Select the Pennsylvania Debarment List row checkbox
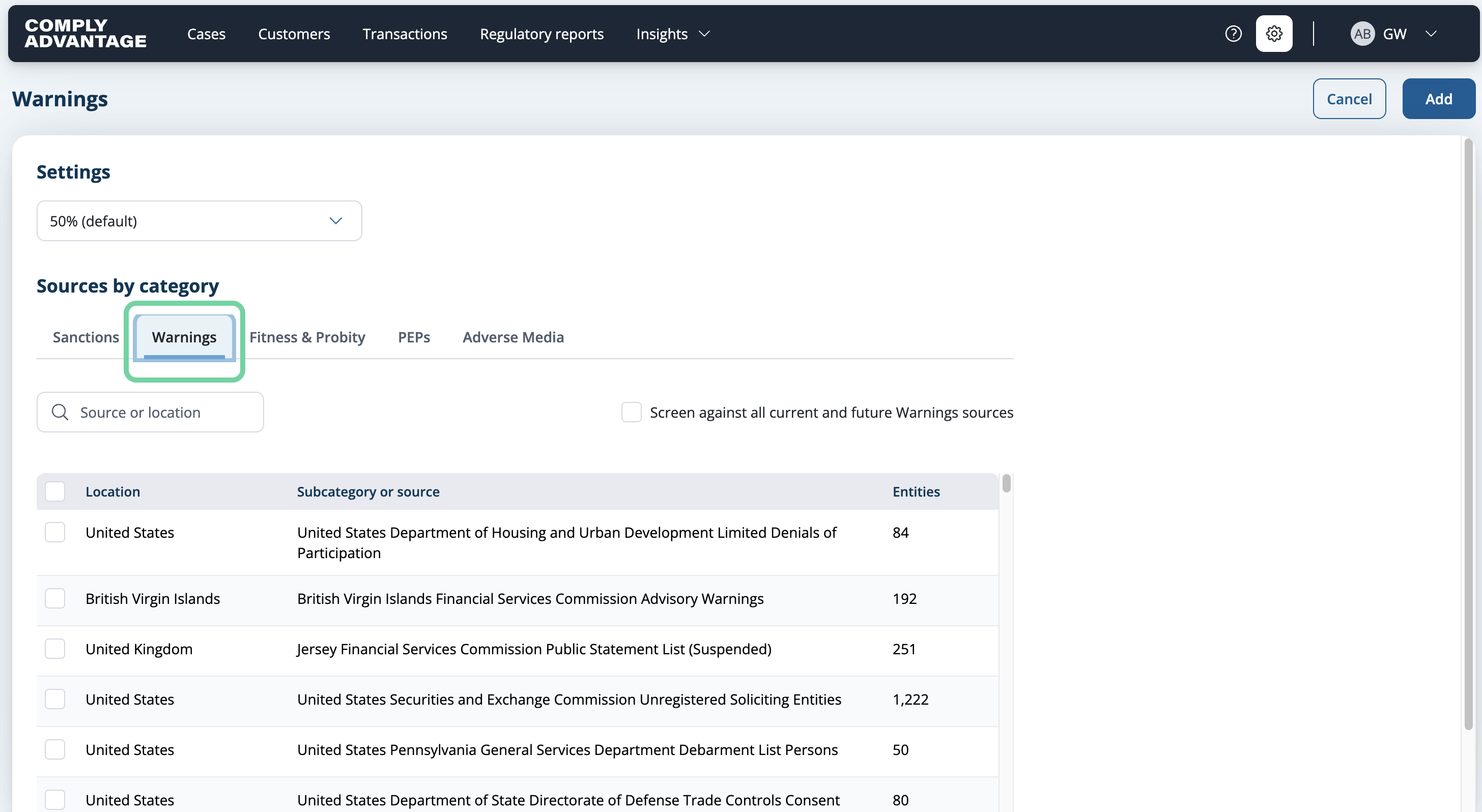The width and height of the screenshot is (1482, 812). click(54, 749)
